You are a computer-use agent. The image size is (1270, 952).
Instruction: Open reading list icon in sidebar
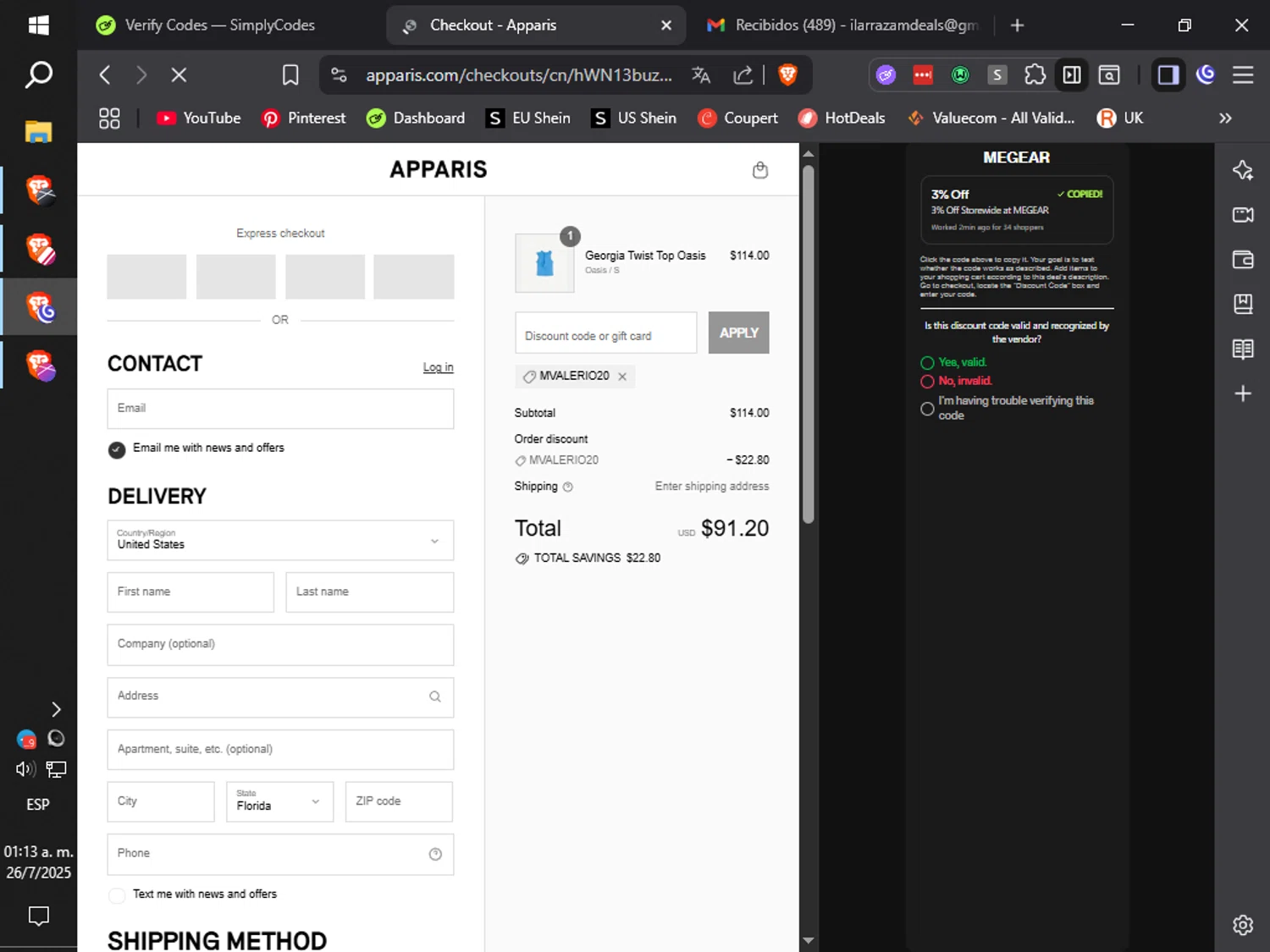point(1243,349)
